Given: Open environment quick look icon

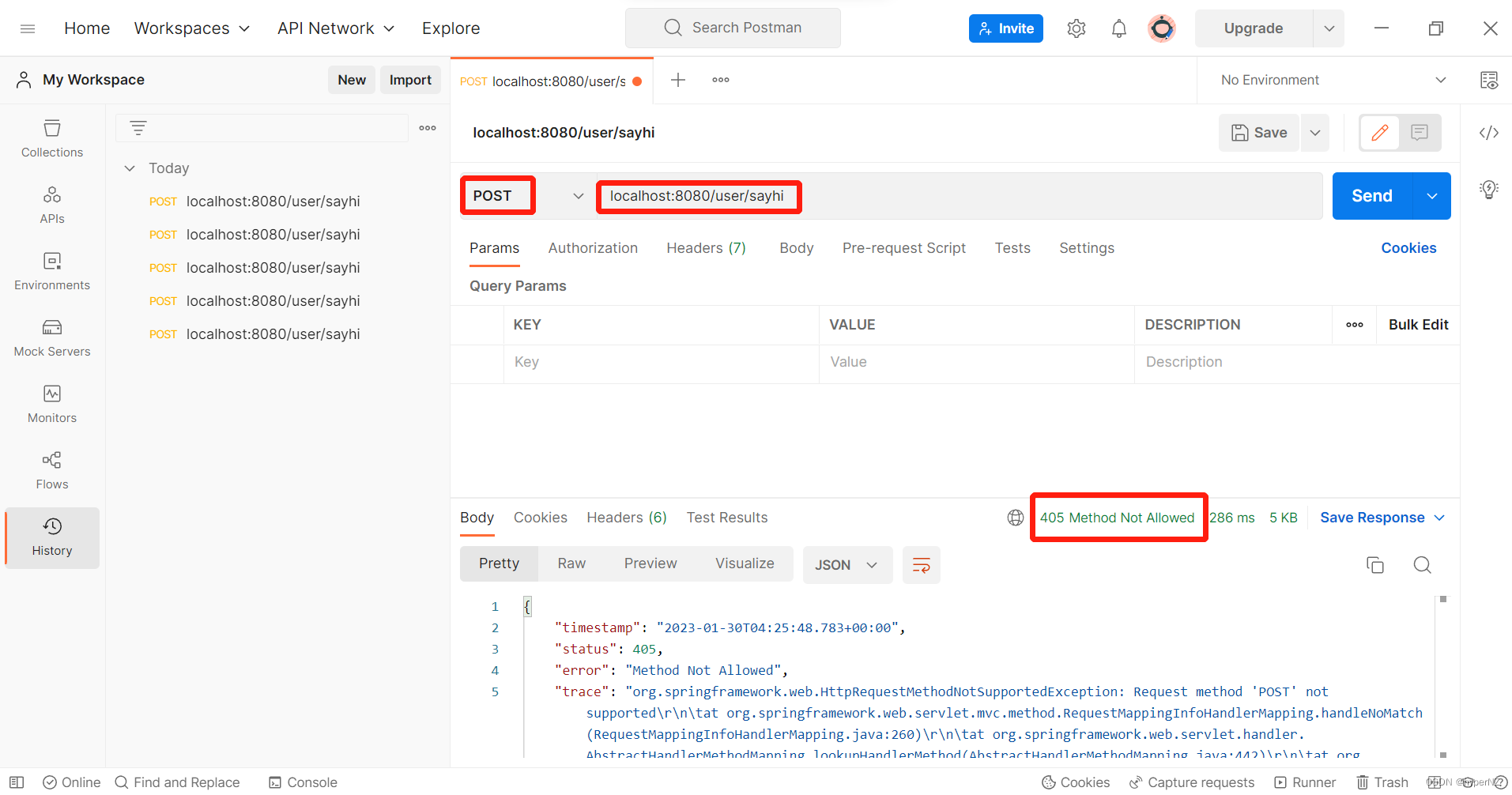Looking at the screenshot, I should pos(1489,80).
